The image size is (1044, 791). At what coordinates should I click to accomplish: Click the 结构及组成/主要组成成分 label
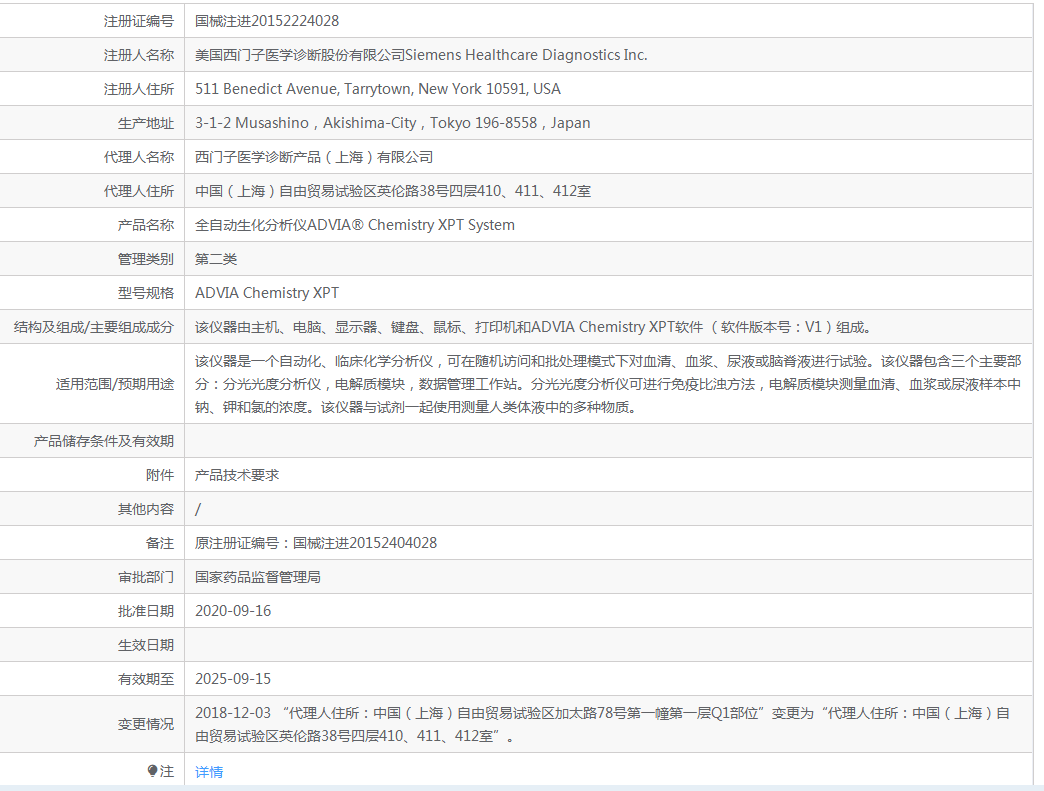(x=94, y=327)
